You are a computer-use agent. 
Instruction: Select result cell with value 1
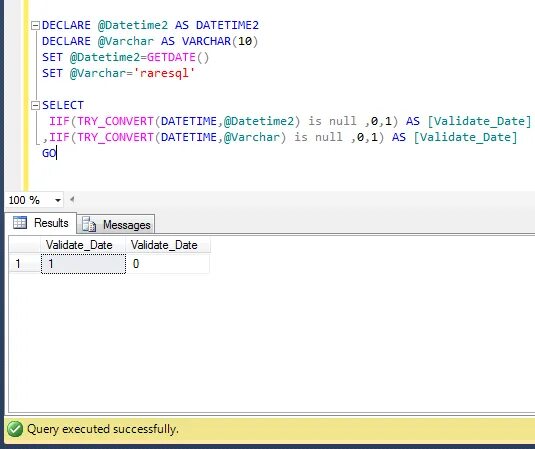pyautogui.click(x=83, y=264)
